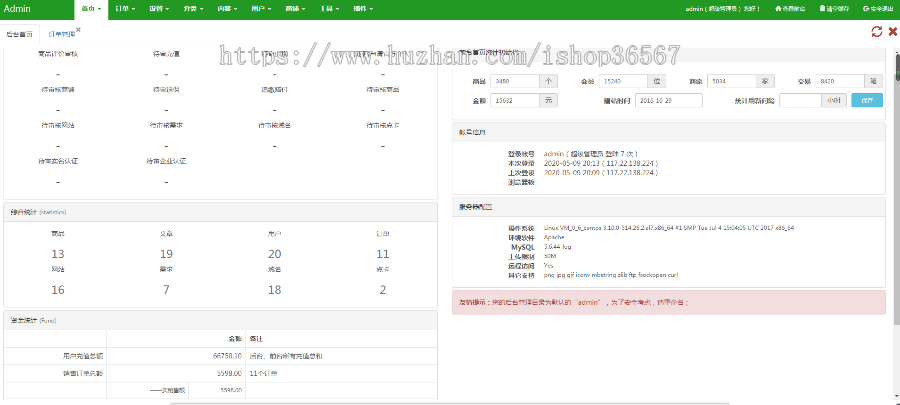This screenshot has width=900, height=405.
Task: Click the blue save button in statistics form
Action: tap(866, 100)
